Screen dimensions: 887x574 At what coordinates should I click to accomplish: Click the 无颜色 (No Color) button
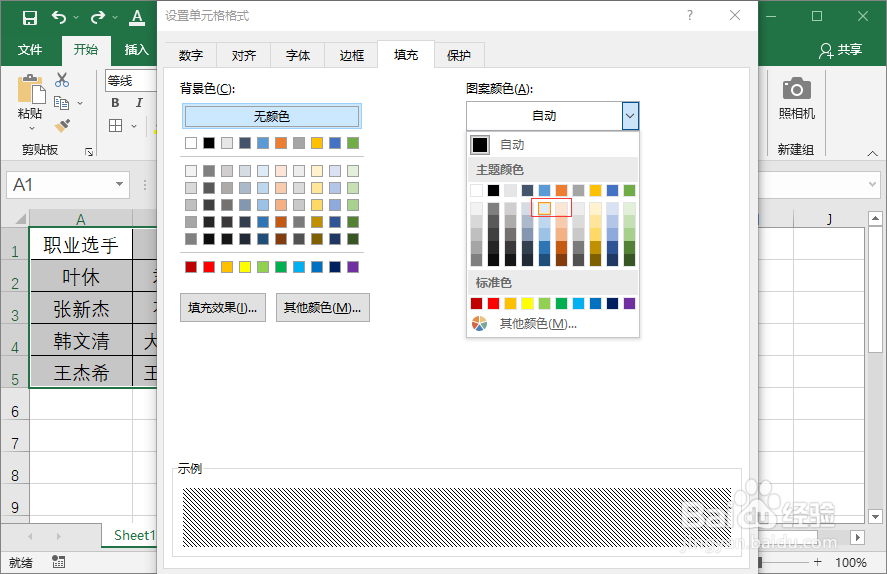272,116
